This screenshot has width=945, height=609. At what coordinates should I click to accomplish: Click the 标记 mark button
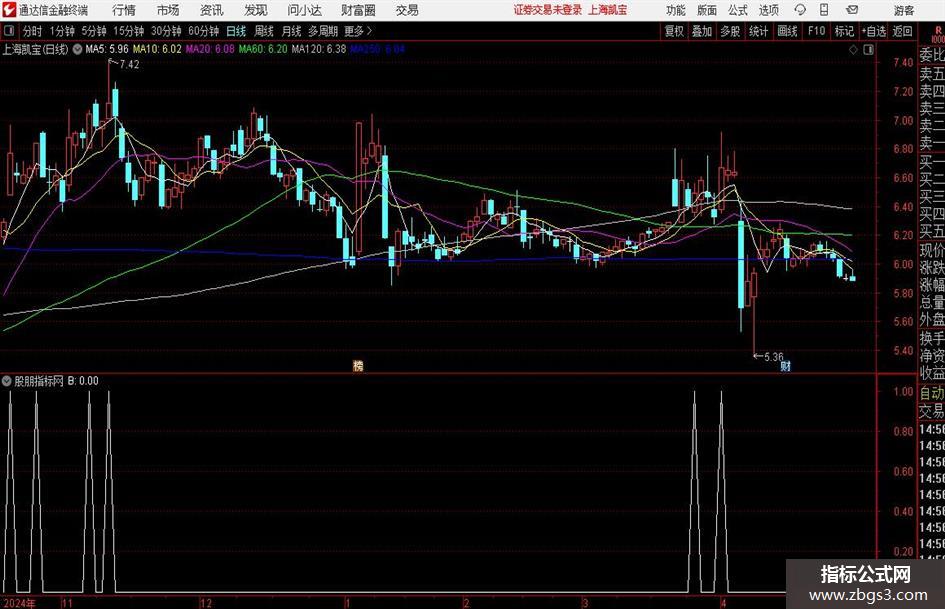(844, 31)
